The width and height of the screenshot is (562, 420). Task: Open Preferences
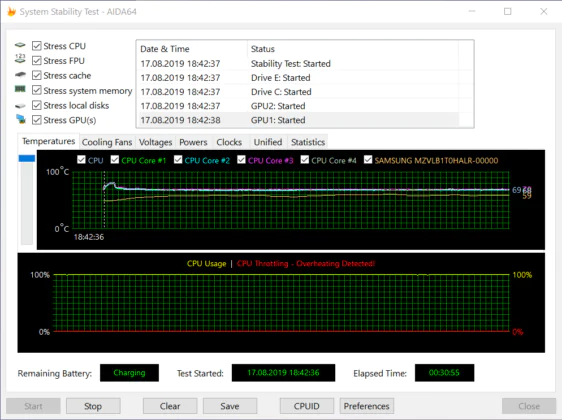(x=367, y=406)
